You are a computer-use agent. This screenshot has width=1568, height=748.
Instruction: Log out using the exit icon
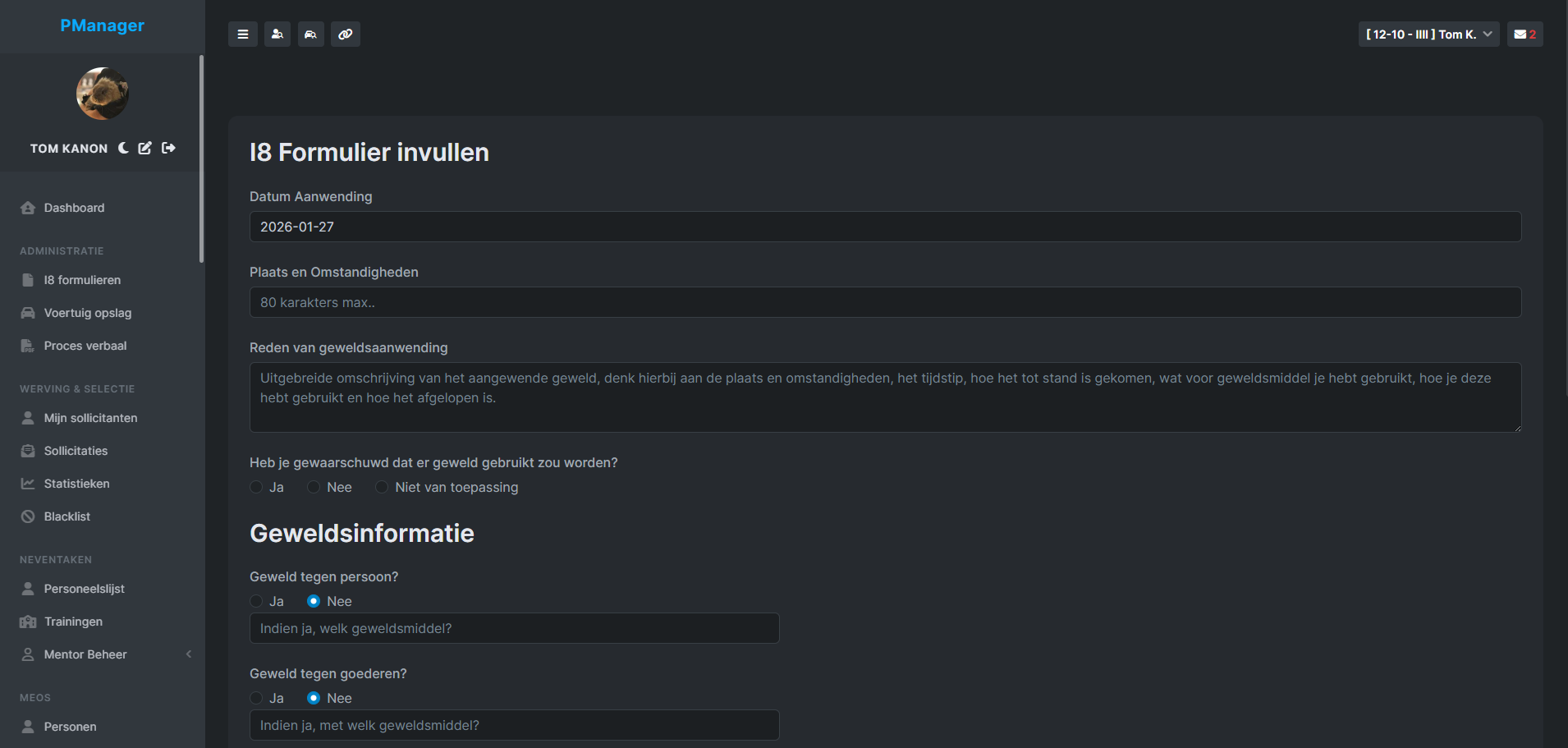(168, 148)
